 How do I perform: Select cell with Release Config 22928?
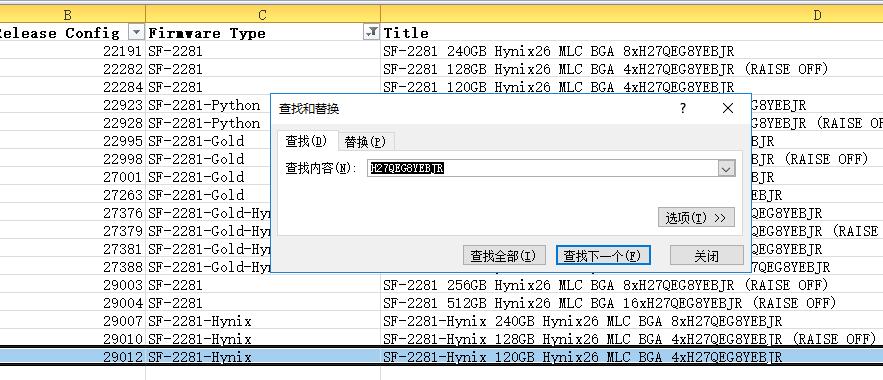point(73,123)
